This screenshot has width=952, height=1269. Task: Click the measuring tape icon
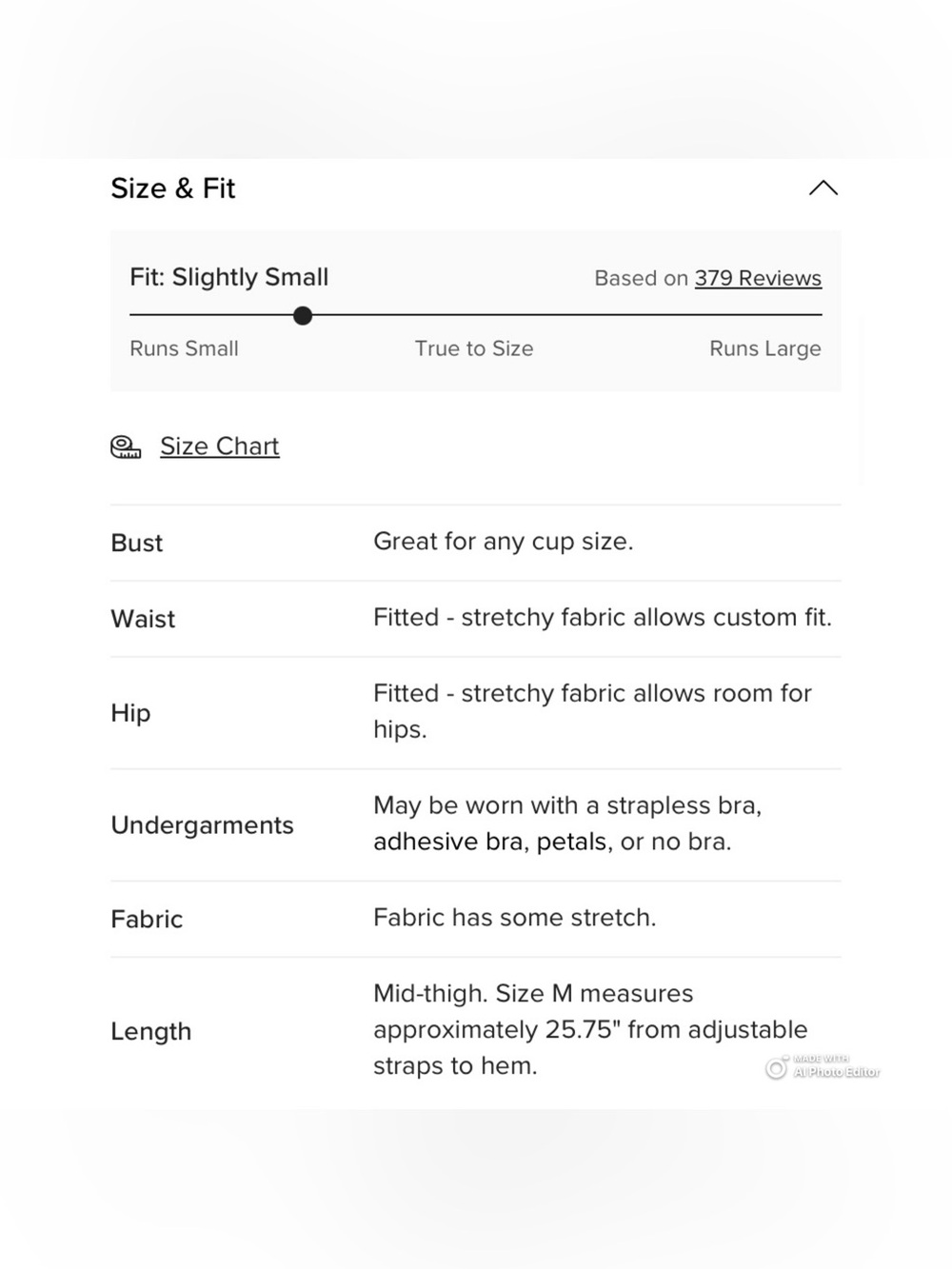pyautogui.click(x=126, y=446)
